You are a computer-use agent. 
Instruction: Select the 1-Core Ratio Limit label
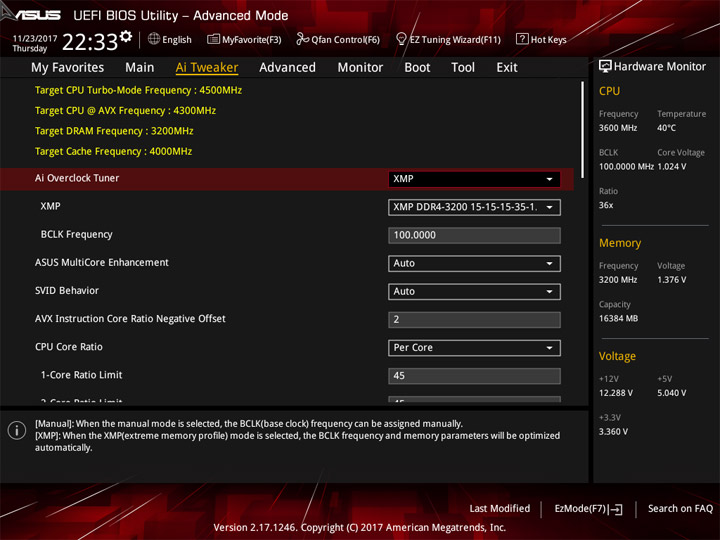[81, 375]
